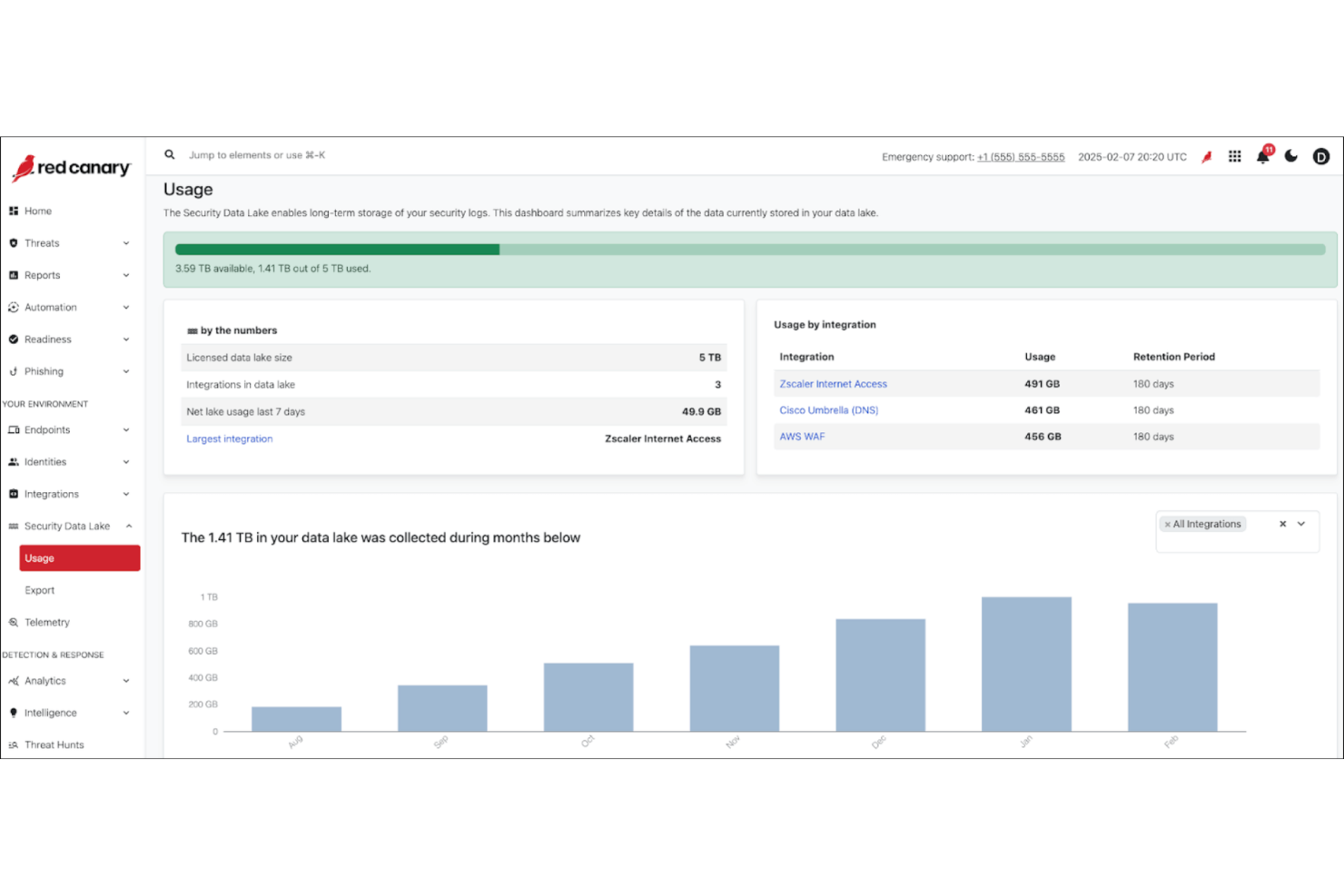
Task: Open the D avatar account menu
Action: pos(1321,156)
